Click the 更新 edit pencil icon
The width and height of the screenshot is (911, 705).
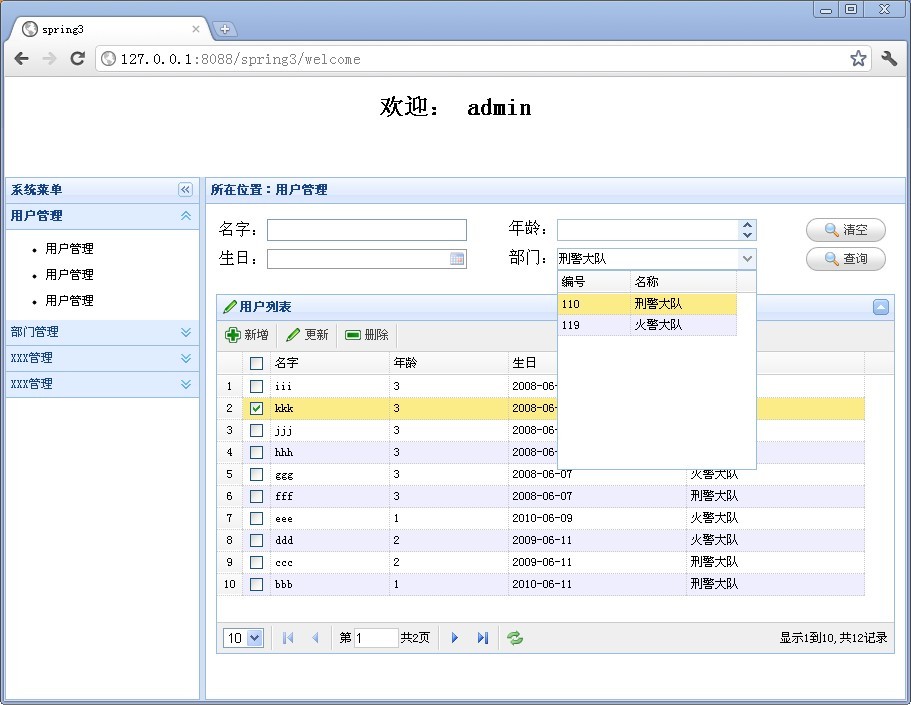click(x=293, y=335)
